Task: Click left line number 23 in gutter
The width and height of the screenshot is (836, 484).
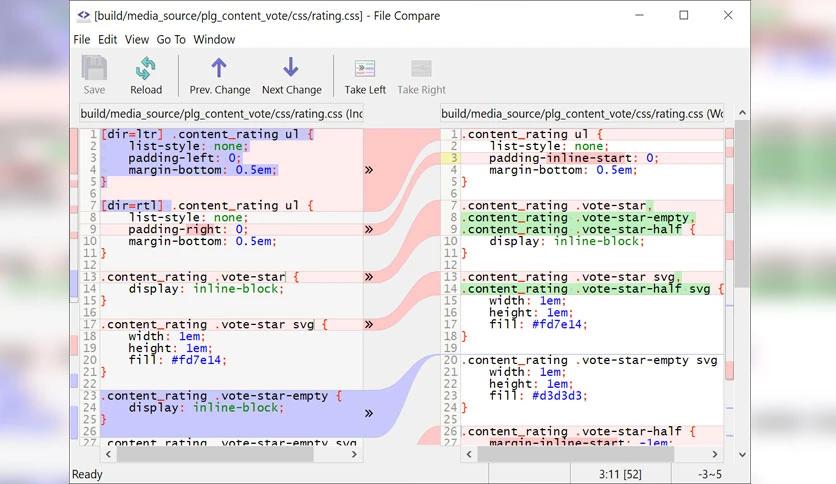Action: pos(90,396)
